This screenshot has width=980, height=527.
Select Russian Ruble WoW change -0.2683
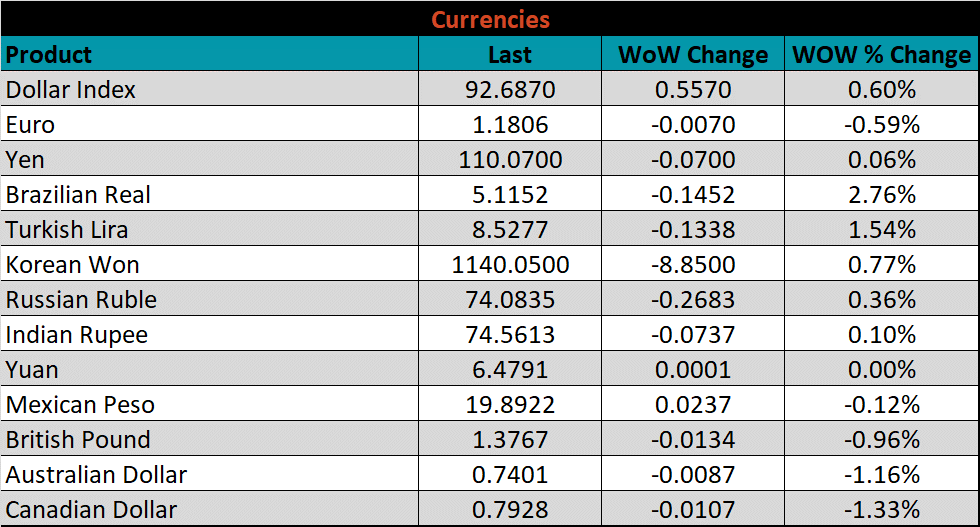point(693,300)
